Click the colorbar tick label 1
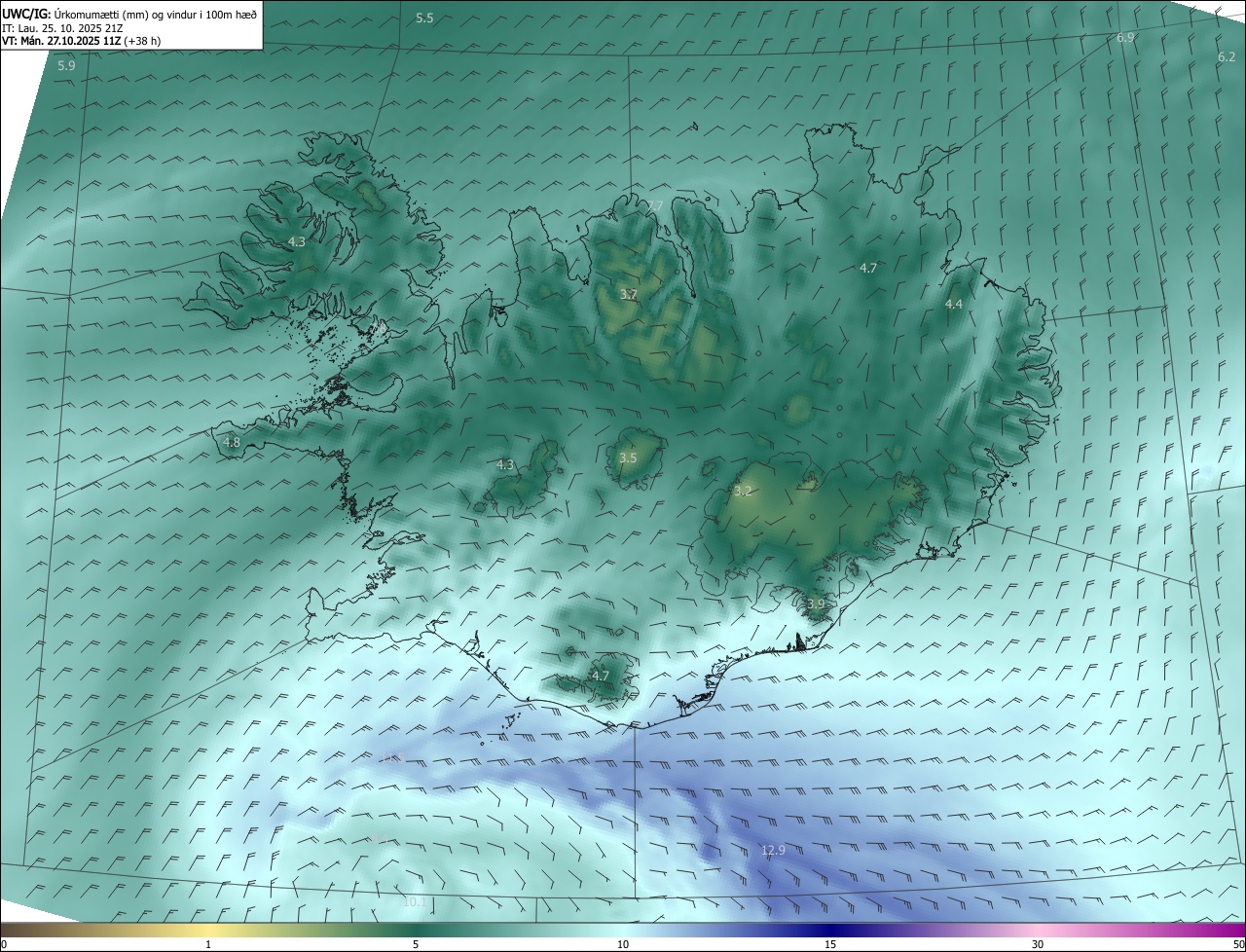Image resolution: width=1246 pixels, height=952 pixels. [x=208, y=944]
